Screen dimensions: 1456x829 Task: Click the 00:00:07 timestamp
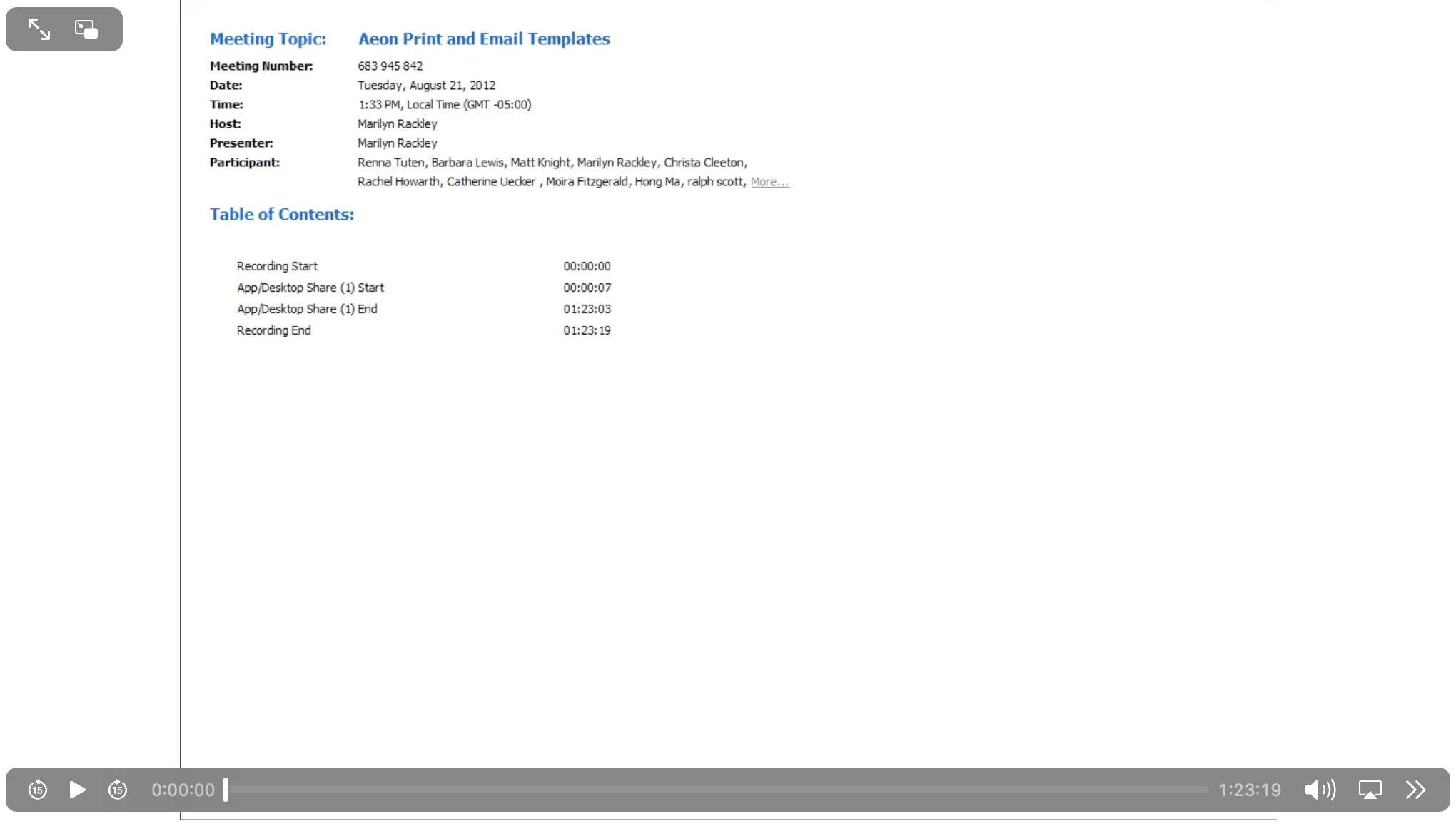coord(587,288)
